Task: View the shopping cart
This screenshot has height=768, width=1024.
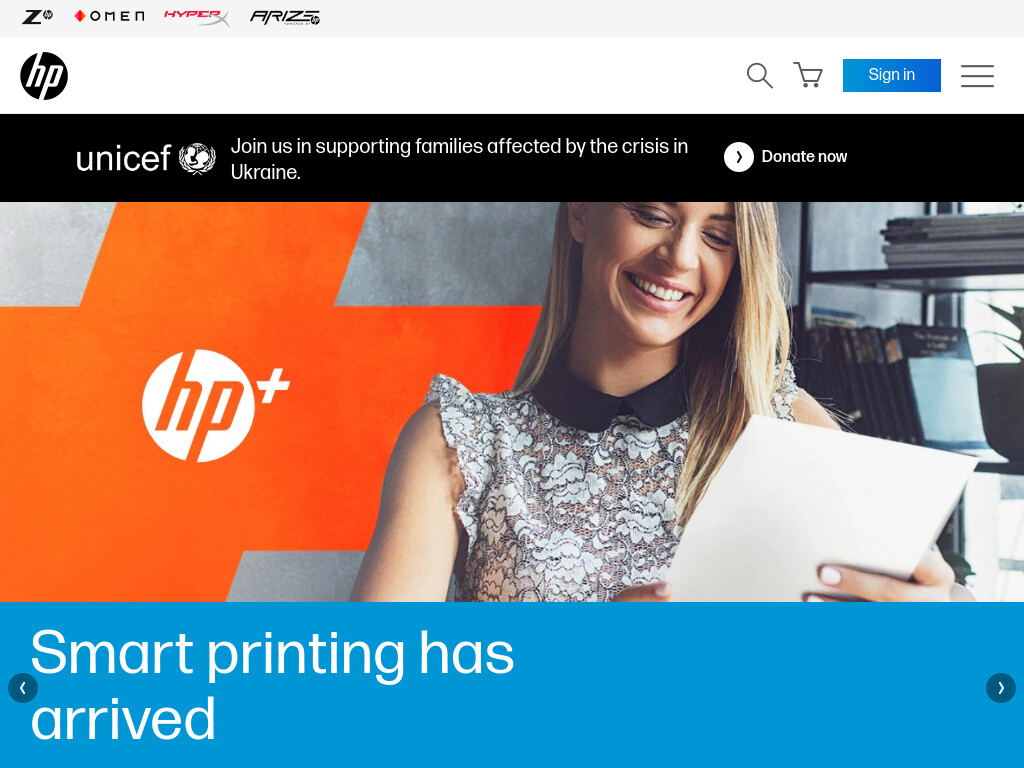Action: pos(808,75)
